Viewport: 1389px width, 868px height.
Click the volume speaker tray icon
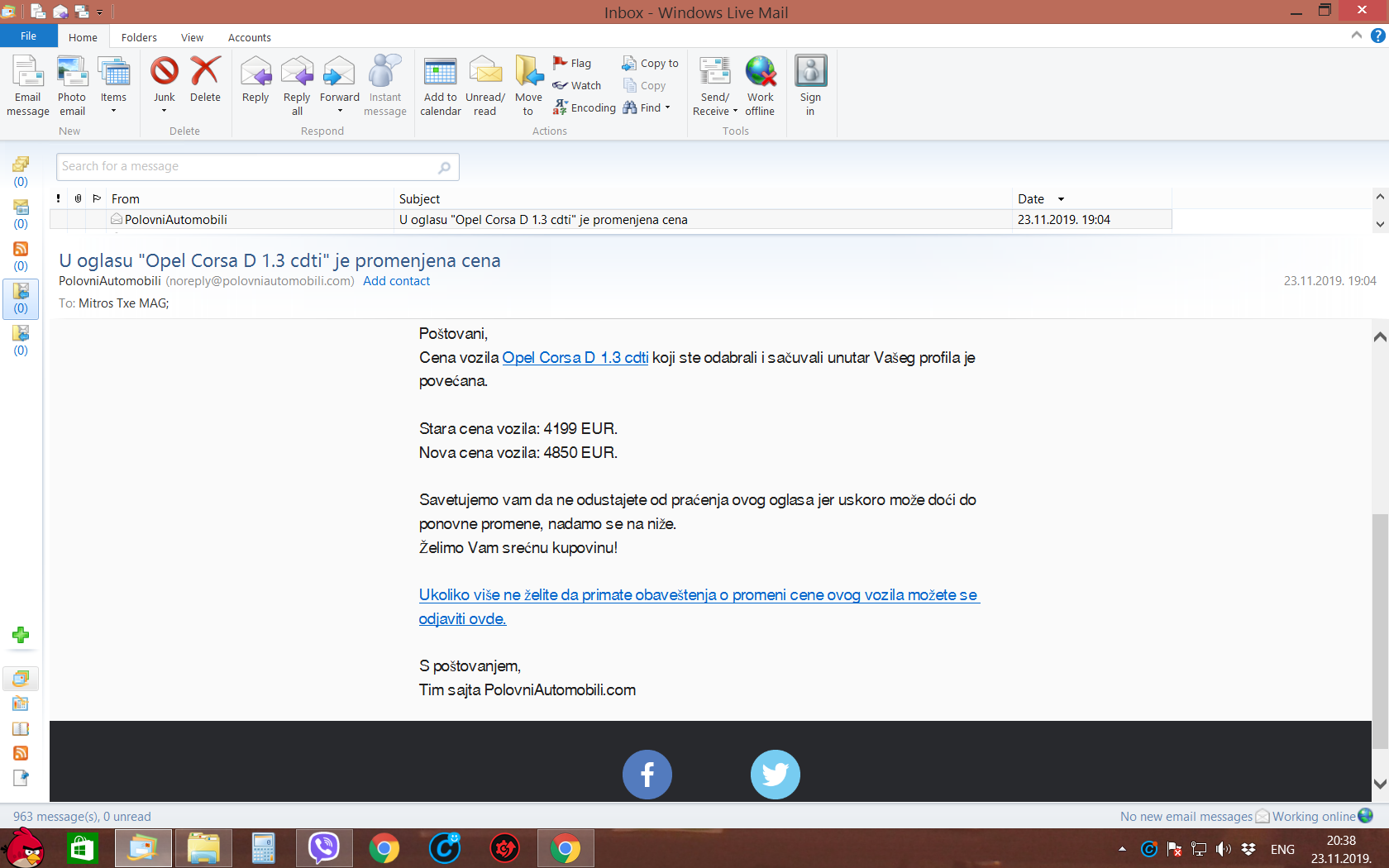click(x=1224, y=849)
